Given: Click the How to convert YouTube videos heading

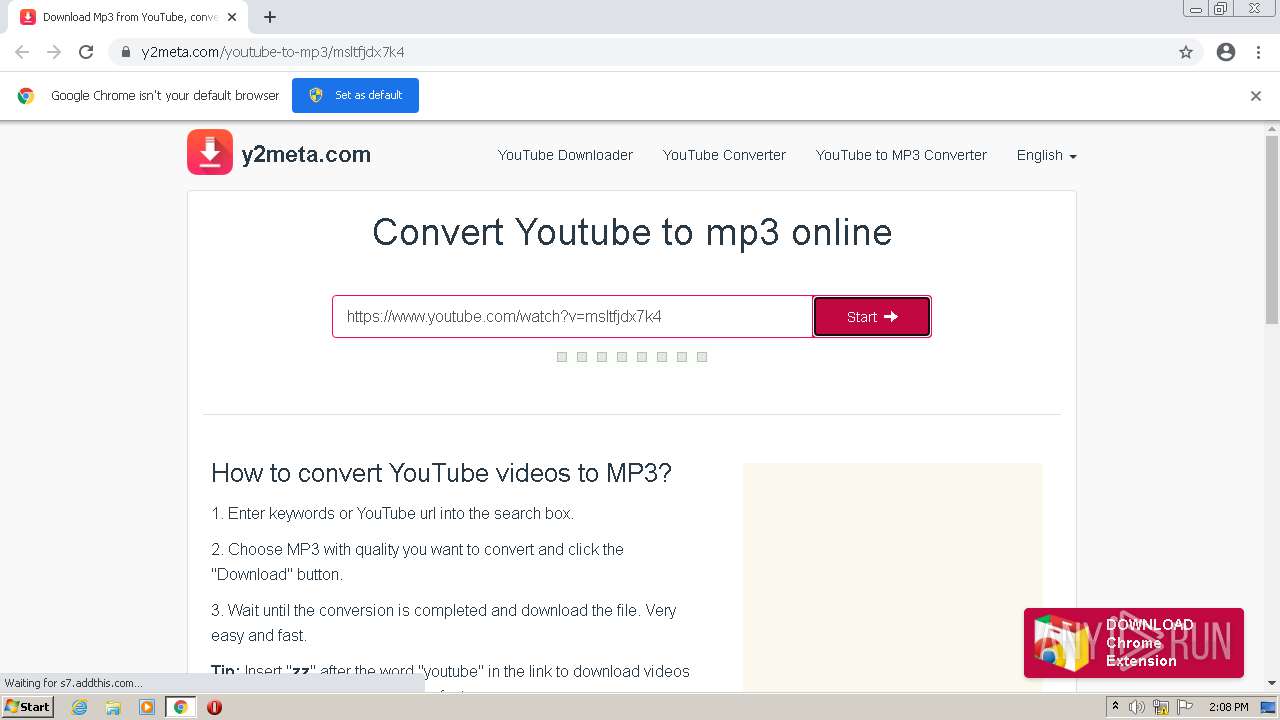Looking at the screenshot, I should (x=441, y=473).
